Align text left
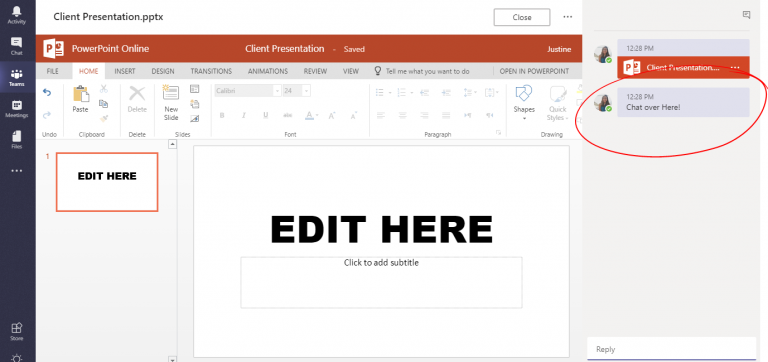 [381, 115]
